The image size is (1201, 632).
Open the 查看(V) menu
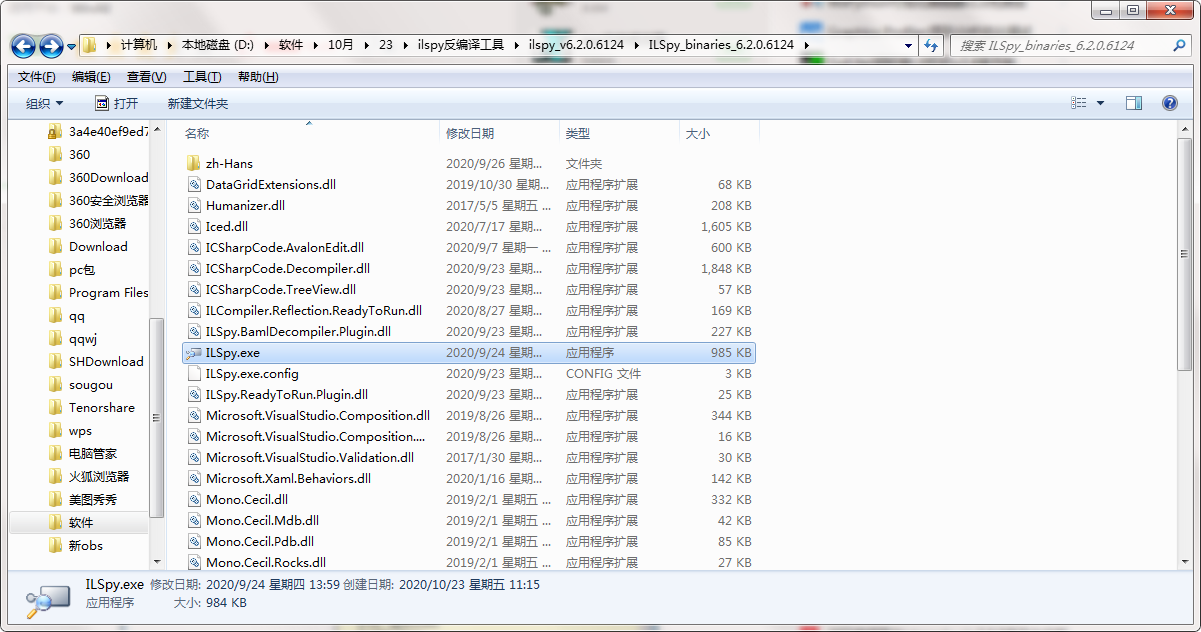pyautogui.click(x=146, y=77)
